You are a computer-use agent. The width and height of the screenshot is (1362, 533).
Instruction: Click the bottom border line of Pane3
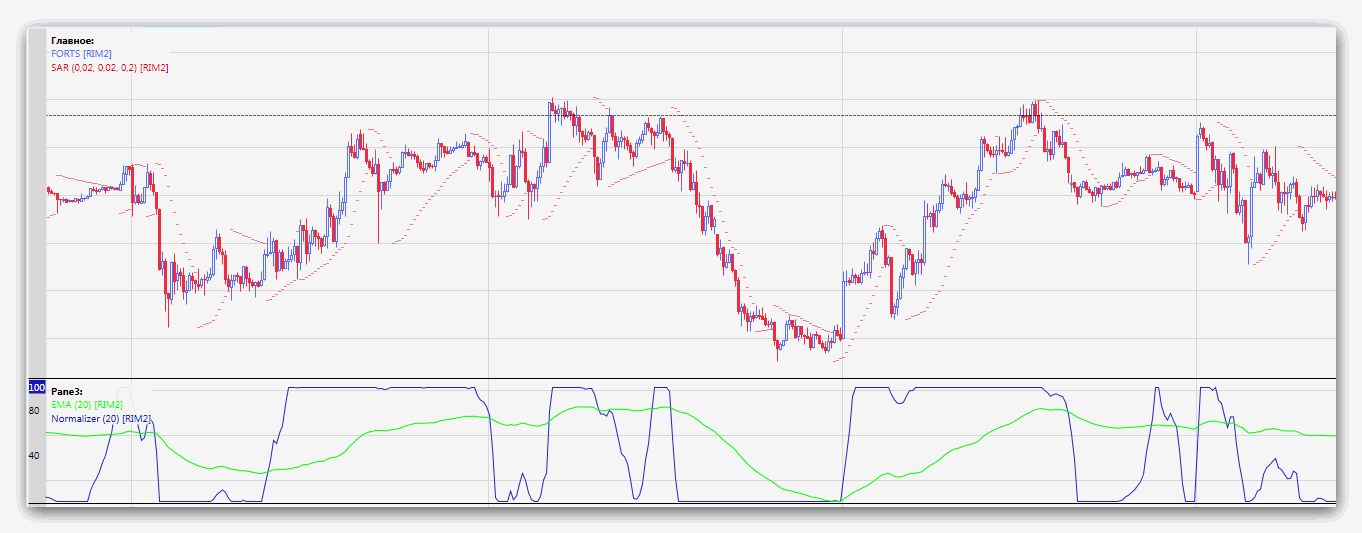(x=690, y=503)
